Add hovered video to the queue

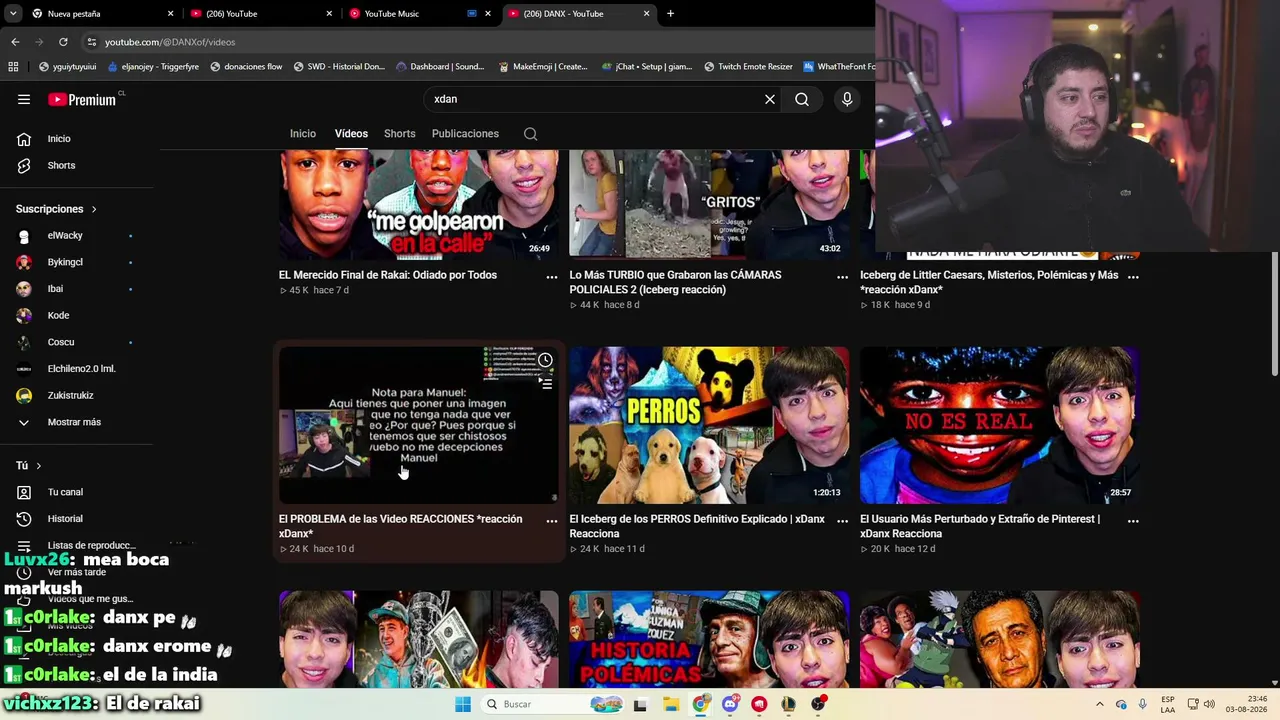point(545,382)
